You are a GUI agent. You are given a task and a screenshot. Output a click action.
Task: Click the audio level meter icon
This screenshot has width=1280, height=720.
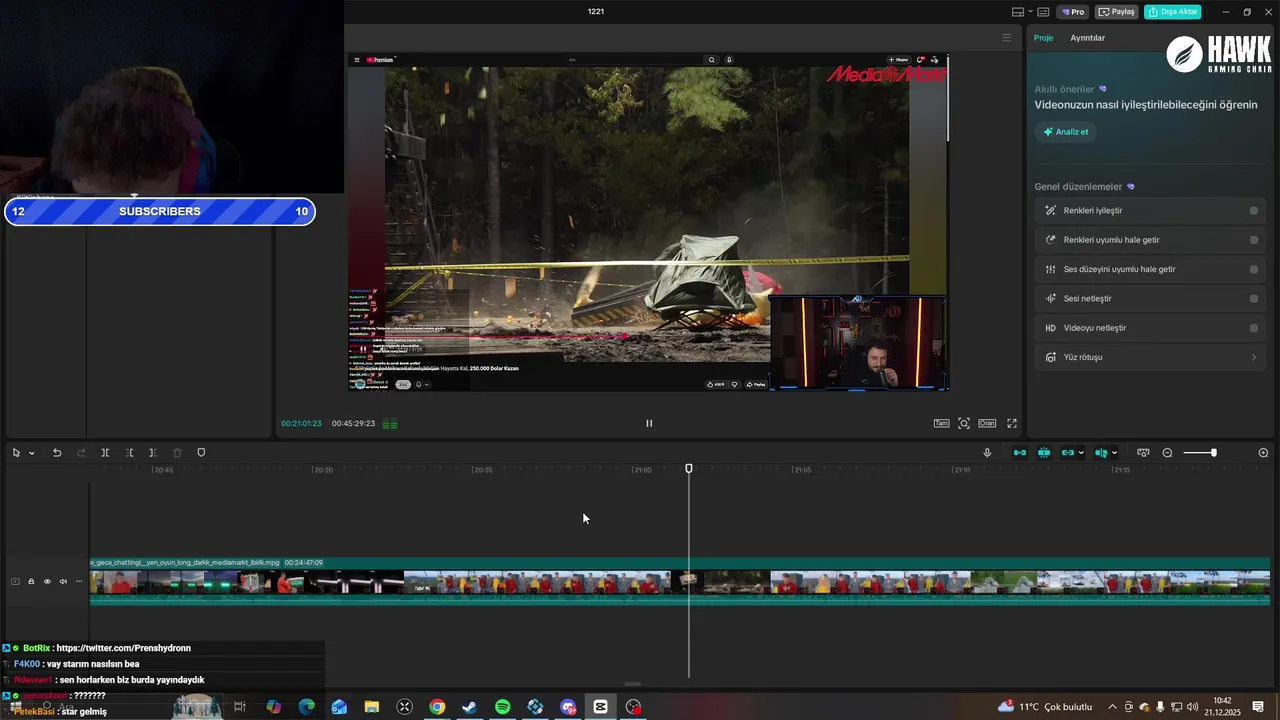[x=390, y=424]
